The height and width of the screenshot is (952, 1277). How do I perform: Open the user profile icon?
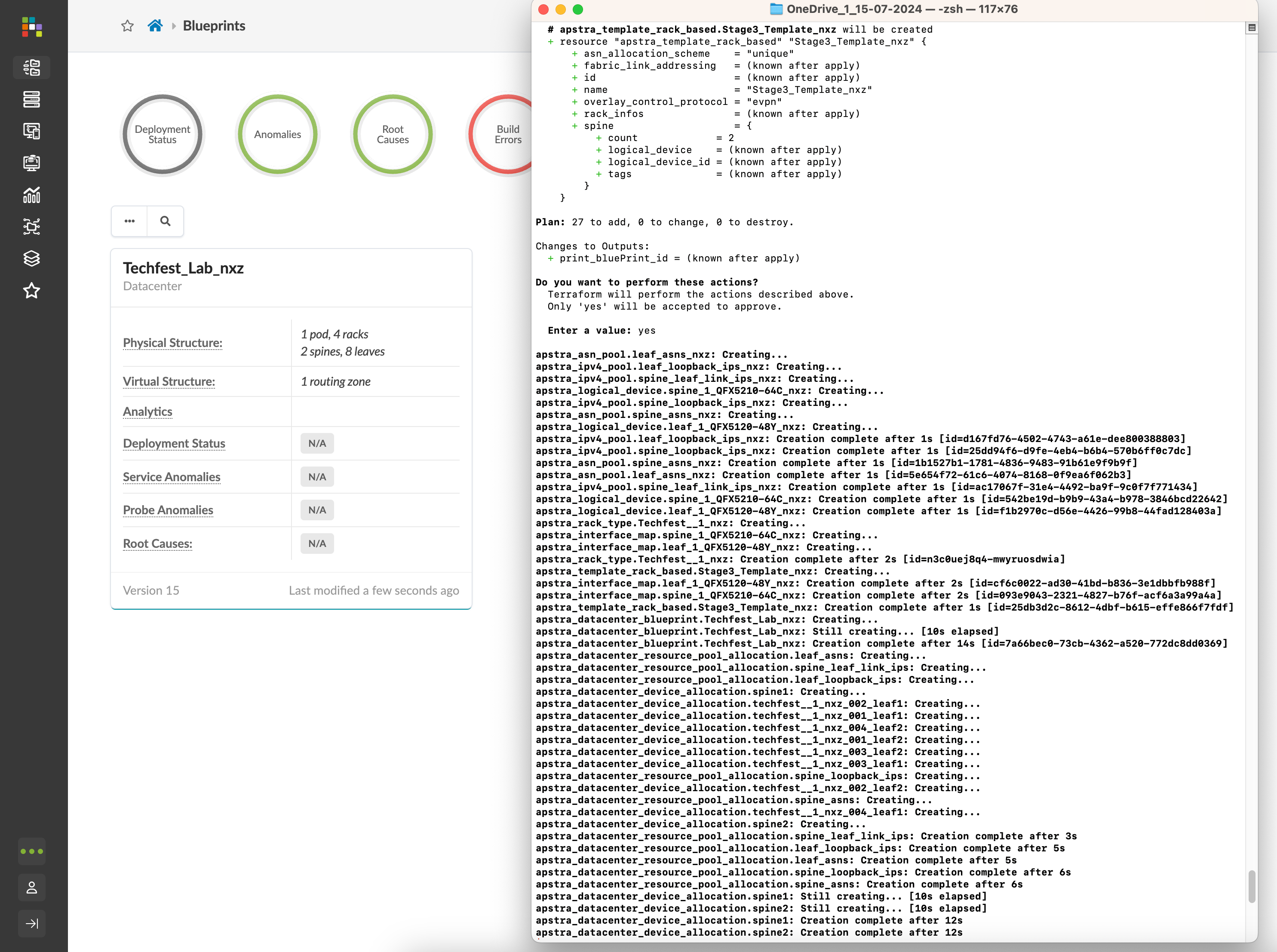(32, 888)
